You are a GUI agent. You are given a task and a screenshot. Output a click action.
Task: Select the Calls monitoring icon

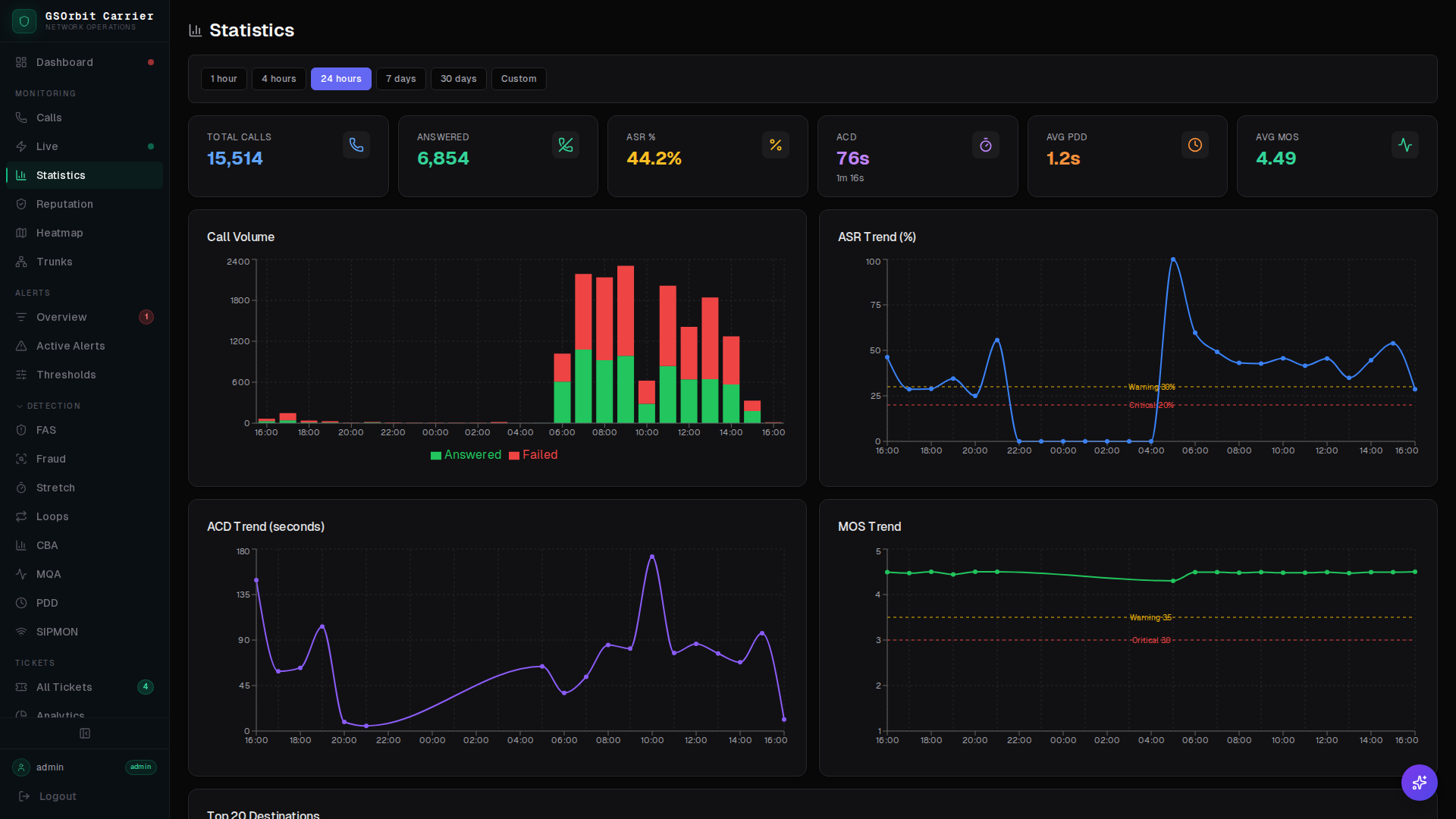pos(21,118)
